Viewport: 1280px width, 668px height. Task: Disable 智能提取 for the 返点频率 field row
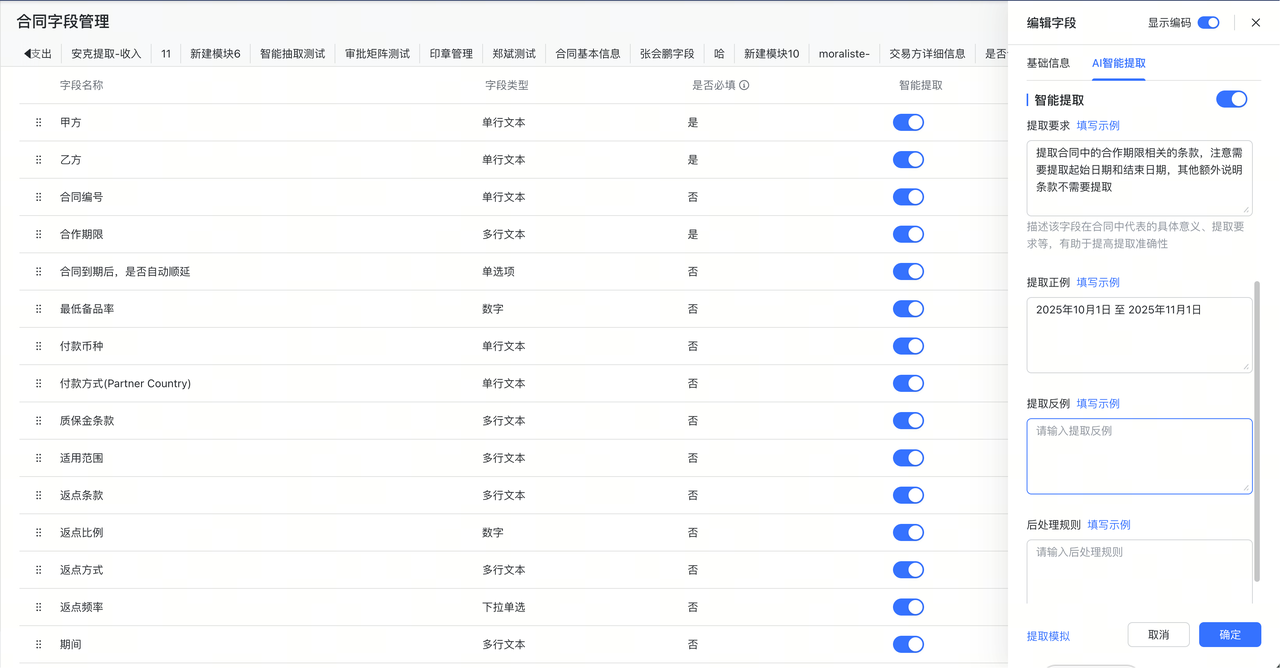(908, 607)
